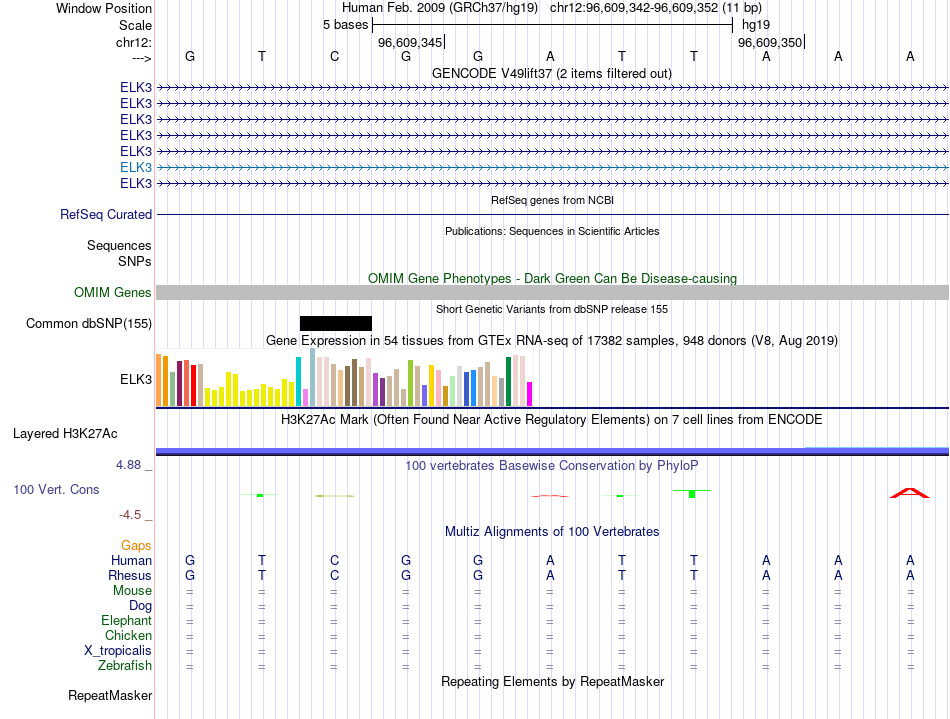
Task: Click the GENCODE V49lift37 track title
Action: click(x=552, y=74)
